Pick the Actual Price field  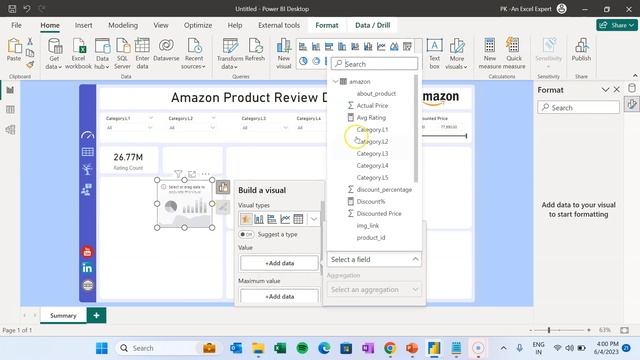tap(372, 105)
